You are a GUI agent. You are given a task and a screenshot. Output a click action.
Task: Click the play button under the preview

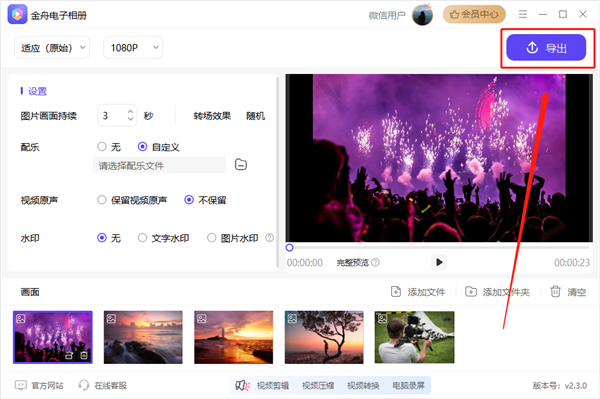(x=439, y=262)
